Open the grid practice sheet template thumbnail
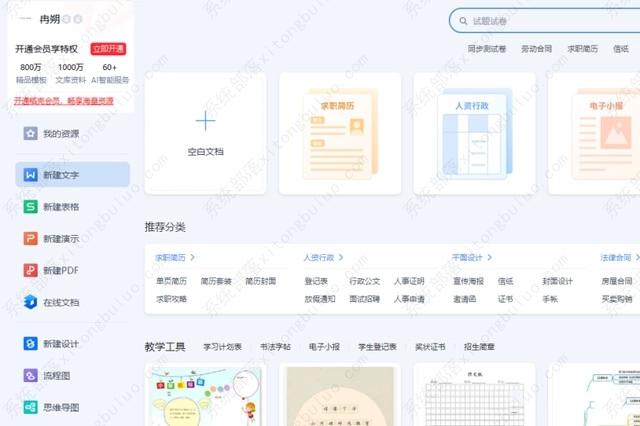This screenshot has width=640, height=426. point(474,395)
